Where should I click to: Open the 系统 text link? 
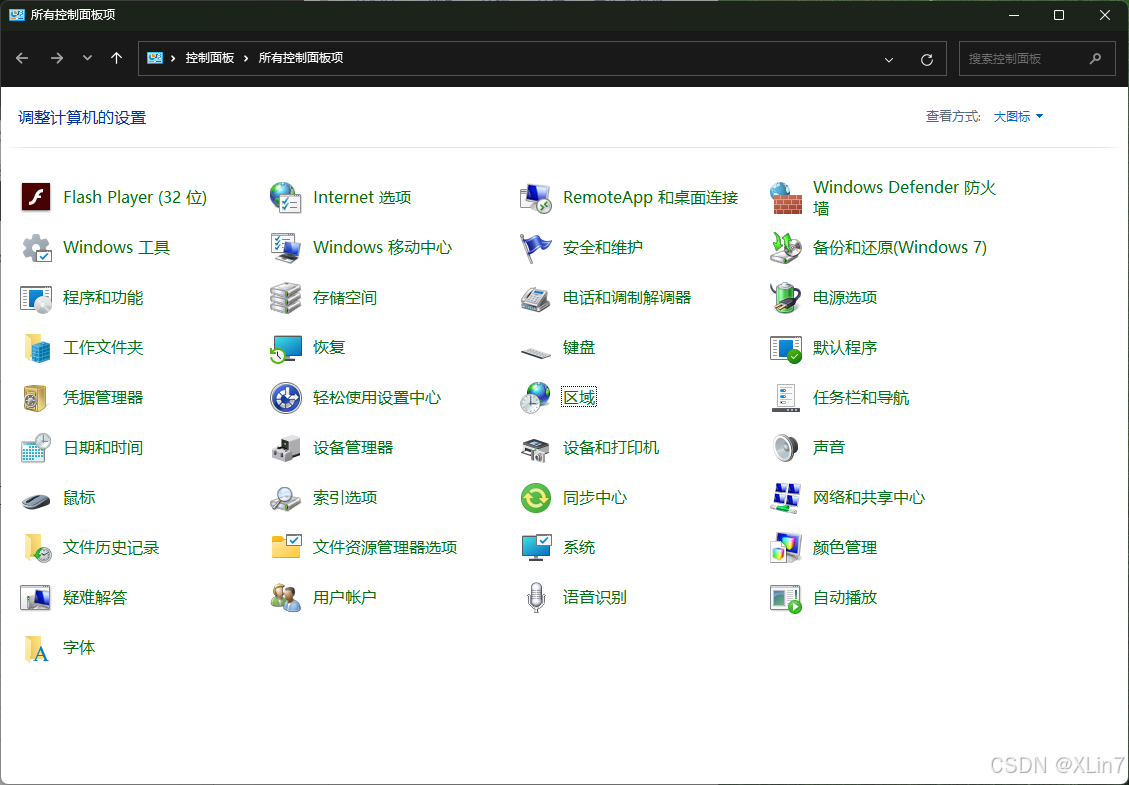[x=579, y=547]
